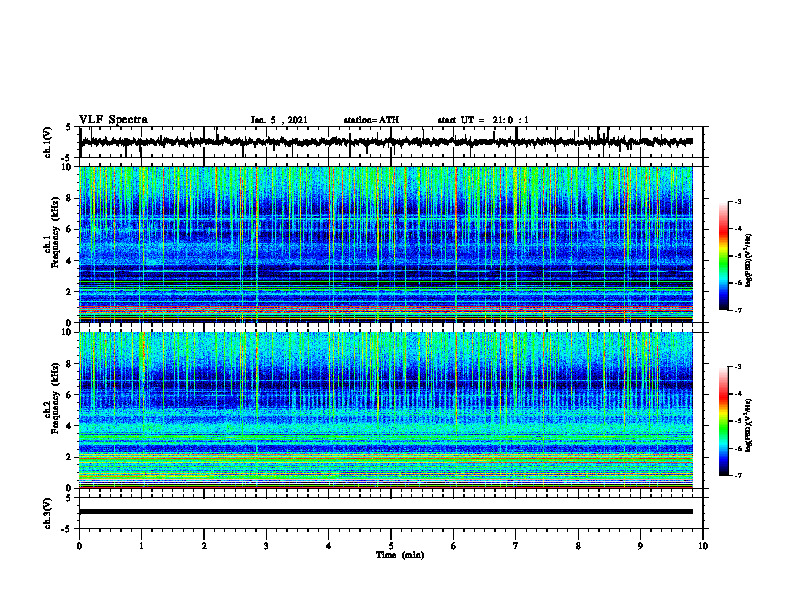The height and width of the screenshot is (612, 792).
Task: Click the "0" tick on the time axis
Action: (x=79, y=546)
